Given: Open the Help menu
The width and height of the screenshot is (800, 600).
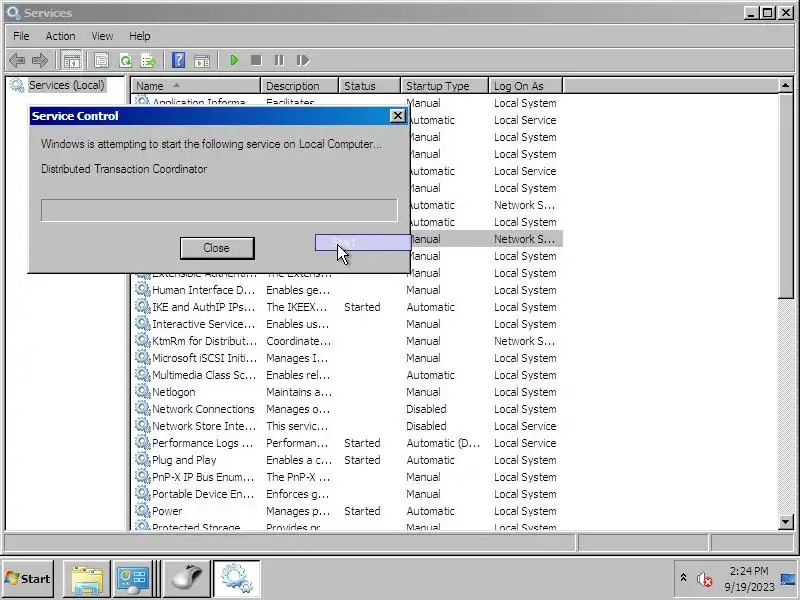Looking at the screenshot, I should [x=139, y=36].
